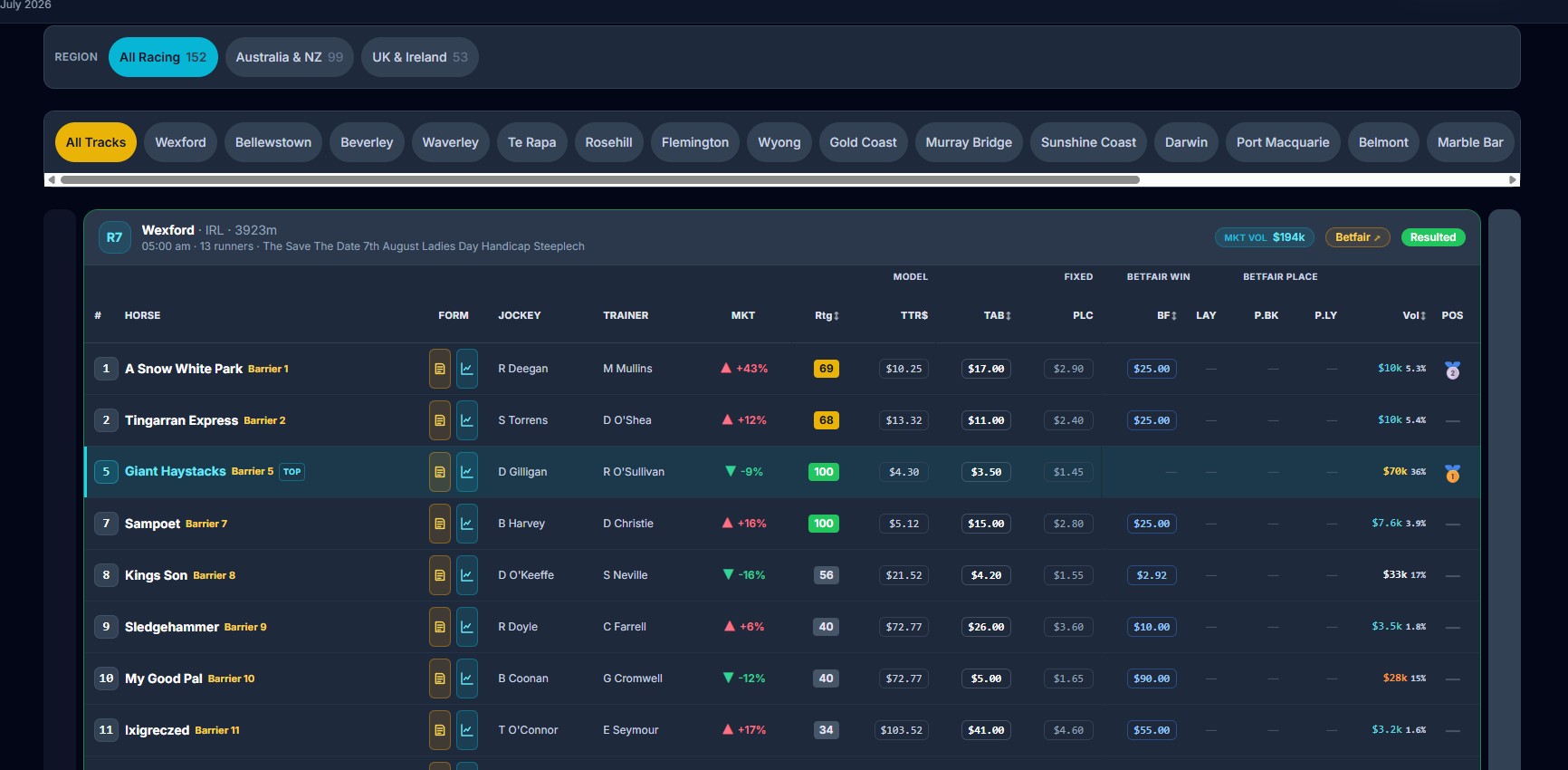Switch to the Marble Bar track

[1470, 142]
